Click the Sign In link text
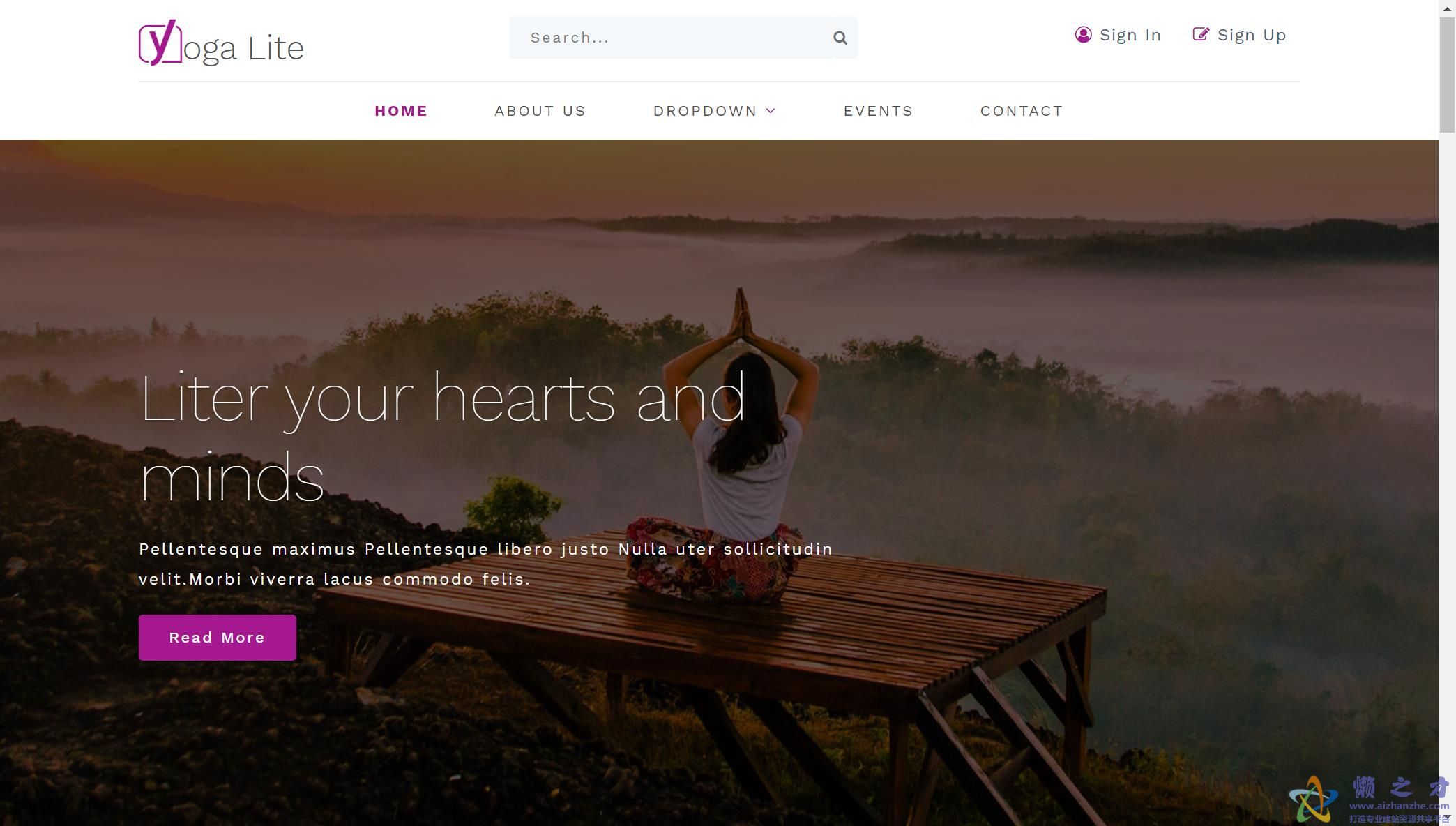This screenshot has width=1456, height=826. tap(1130, 35)
